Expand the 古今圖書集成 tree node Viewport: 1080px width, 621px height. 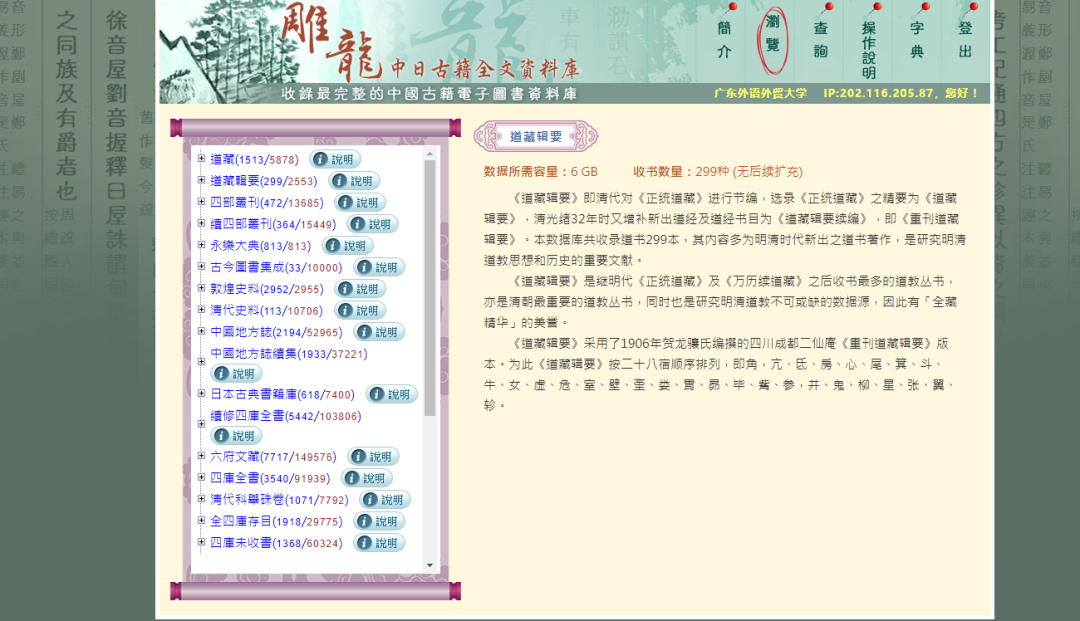pyautogui.click(x=201, y=267)
